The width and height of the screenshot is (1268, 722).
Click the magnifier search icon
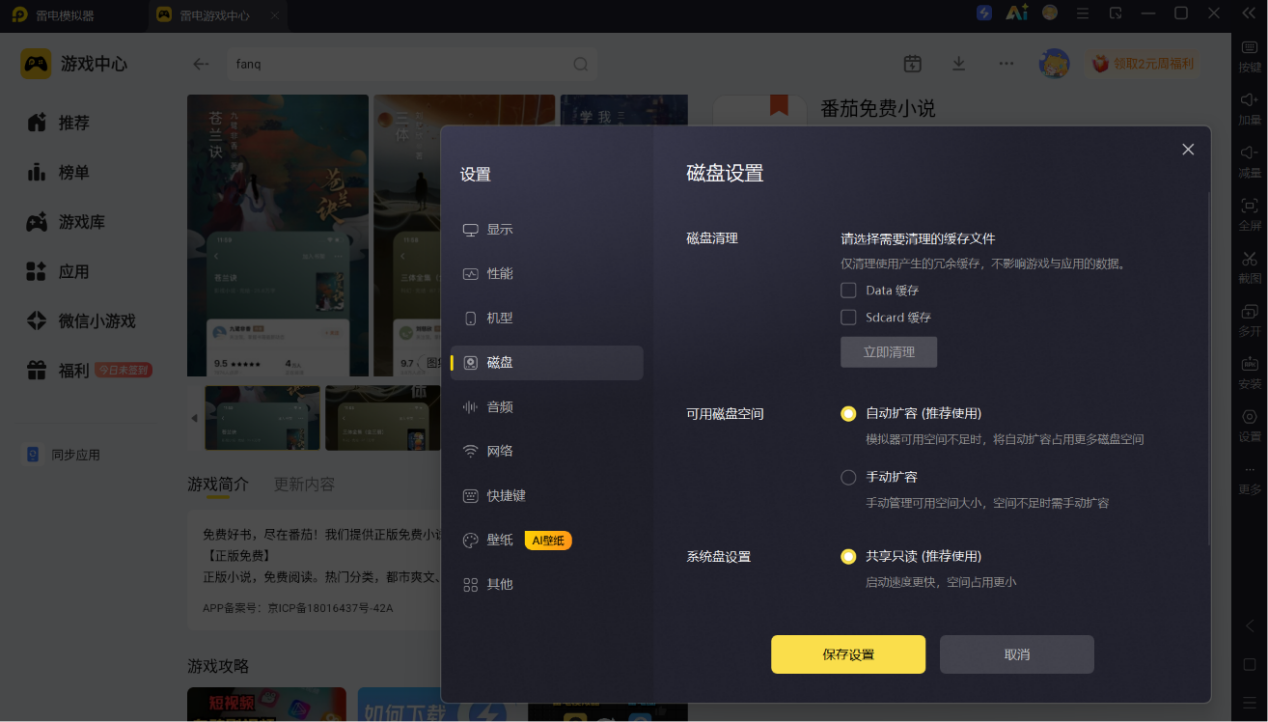tap(580, 64)
